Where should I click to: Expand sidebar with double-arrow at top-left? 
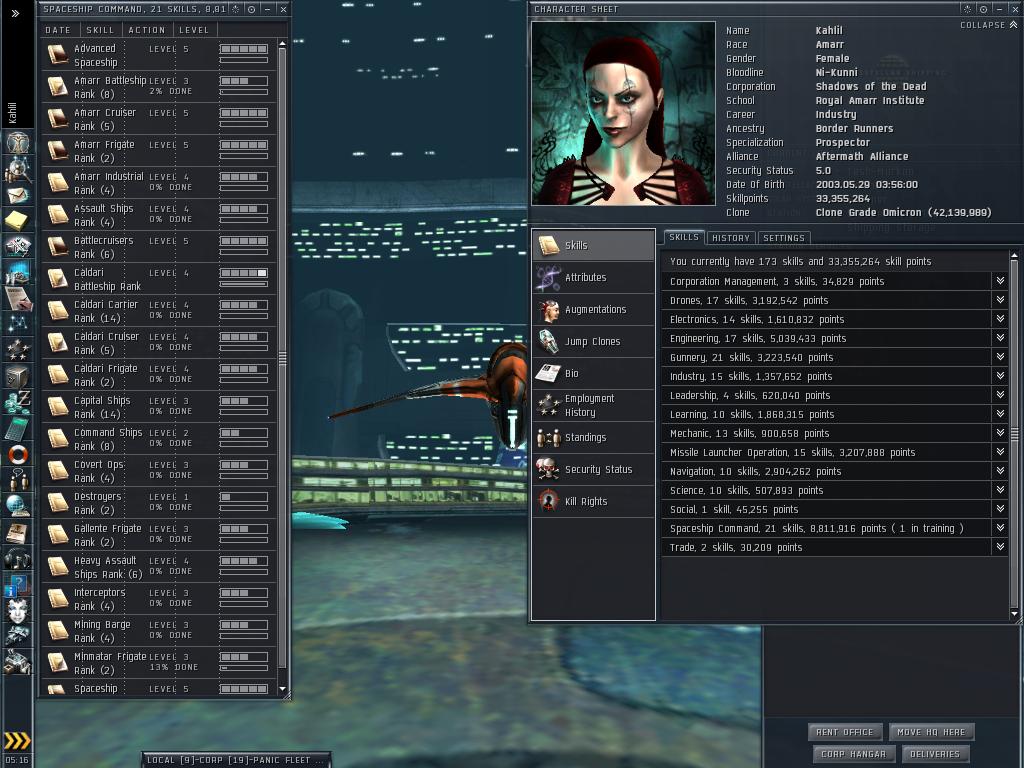(15, 13)
